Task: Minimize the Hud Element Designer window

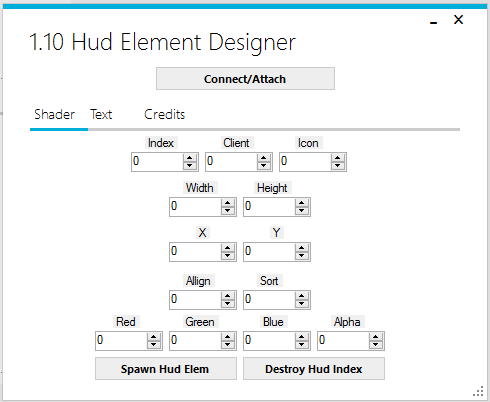Action: (433, 22)
